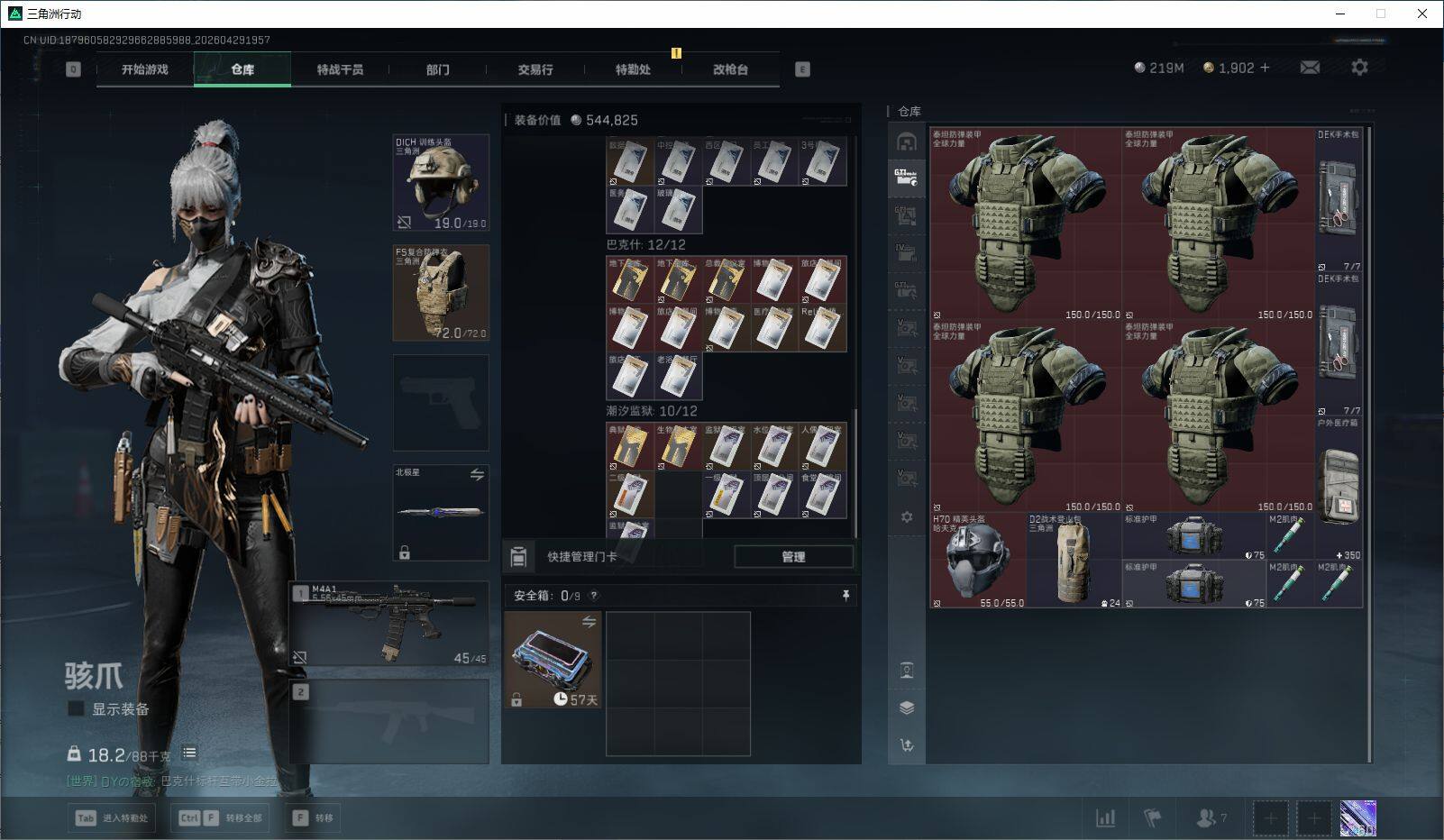Select the 仓库 tab
This screenshot has height=840, width=1444.
tap(242, 69)
